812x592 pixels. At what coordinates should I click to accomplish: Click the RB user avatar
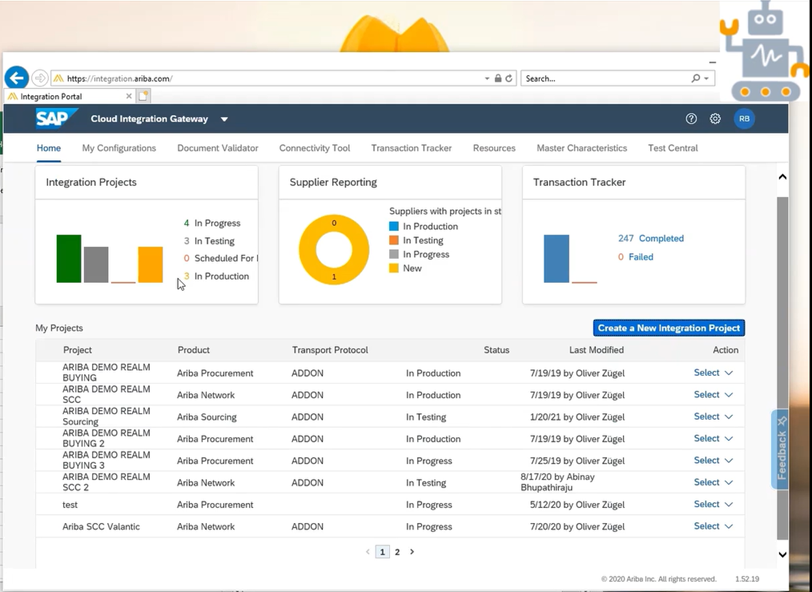pyautogui.click(x=744, y=119)
